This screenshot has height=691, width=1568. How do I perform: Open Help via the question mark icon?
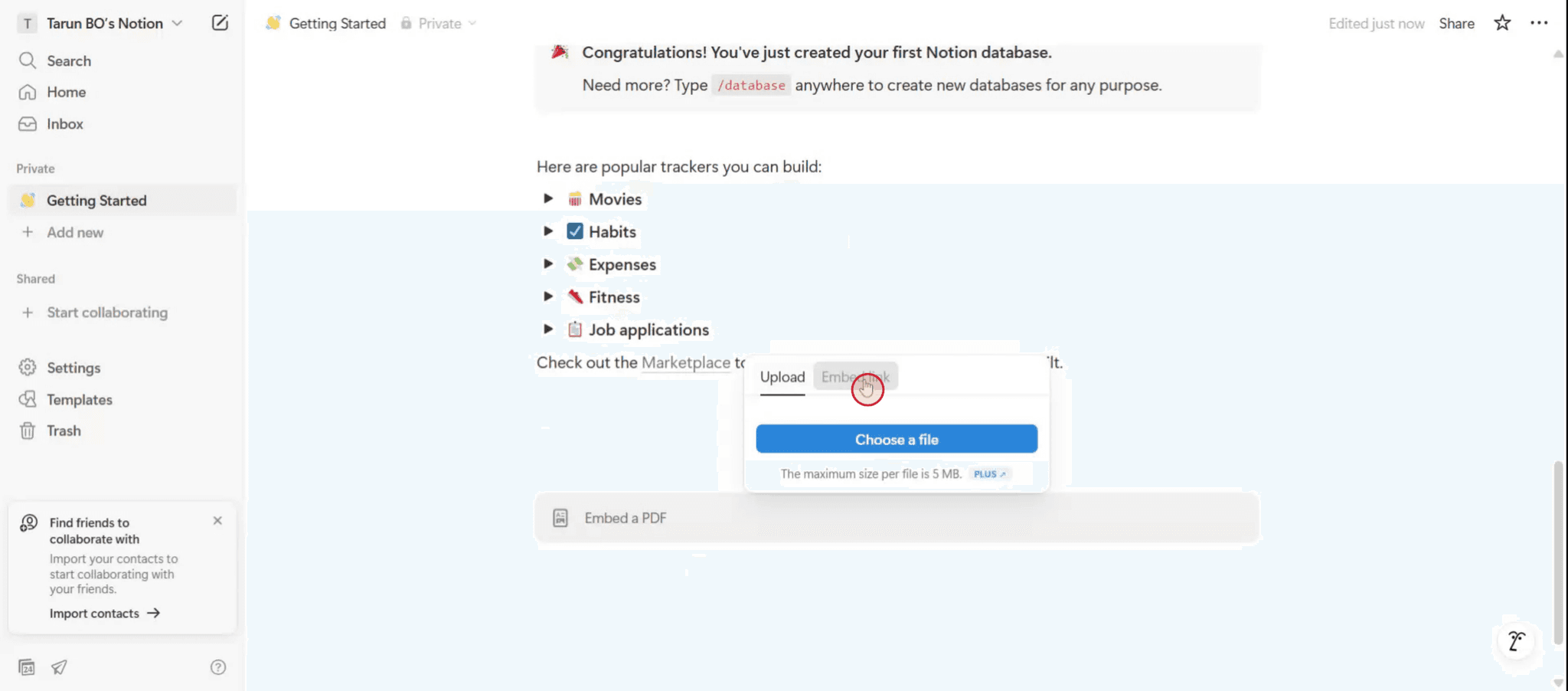219,667
